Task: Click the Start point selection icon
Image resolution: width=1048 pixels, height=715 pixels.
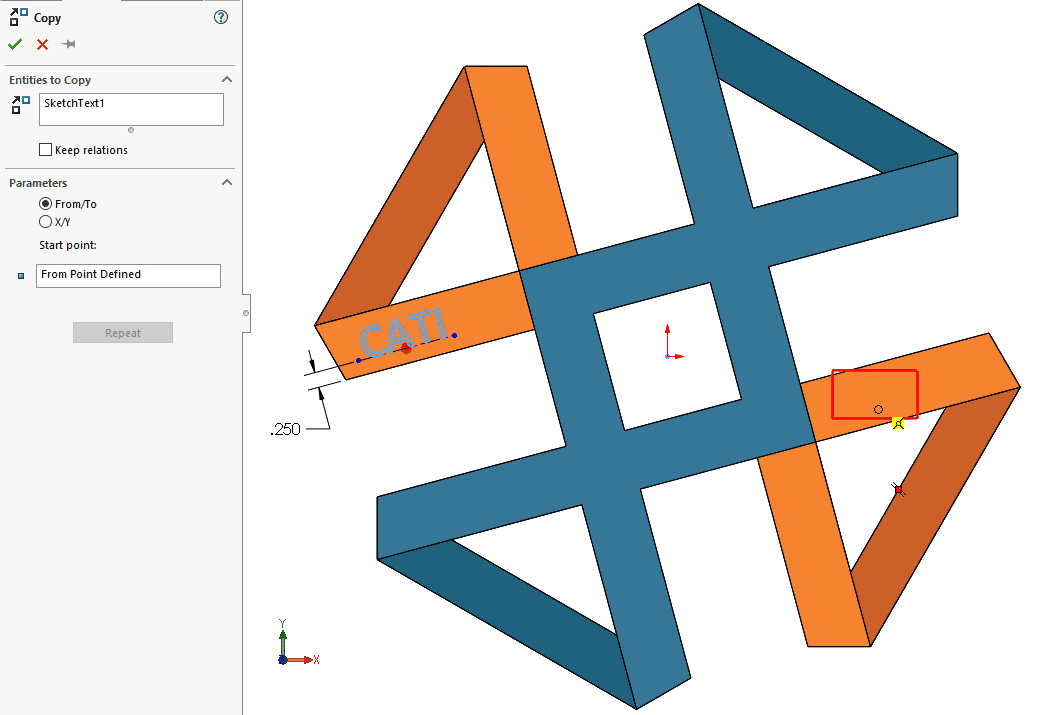Action: (x=20, y=275)
